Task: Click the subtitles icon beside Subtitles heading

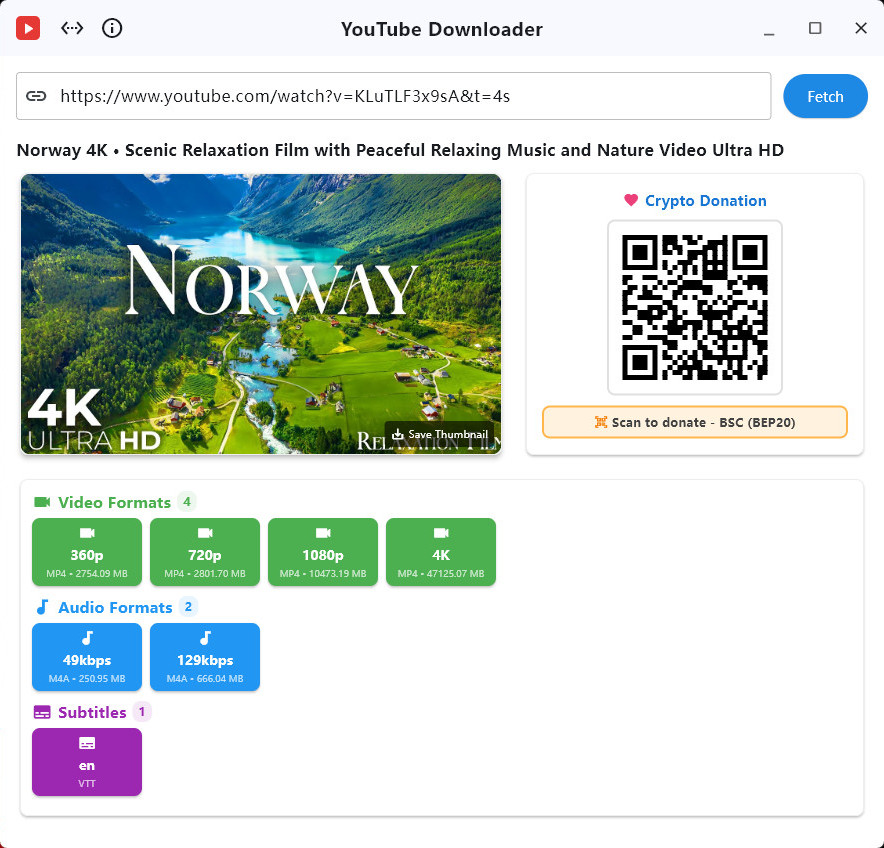Action: click(42, 712)
